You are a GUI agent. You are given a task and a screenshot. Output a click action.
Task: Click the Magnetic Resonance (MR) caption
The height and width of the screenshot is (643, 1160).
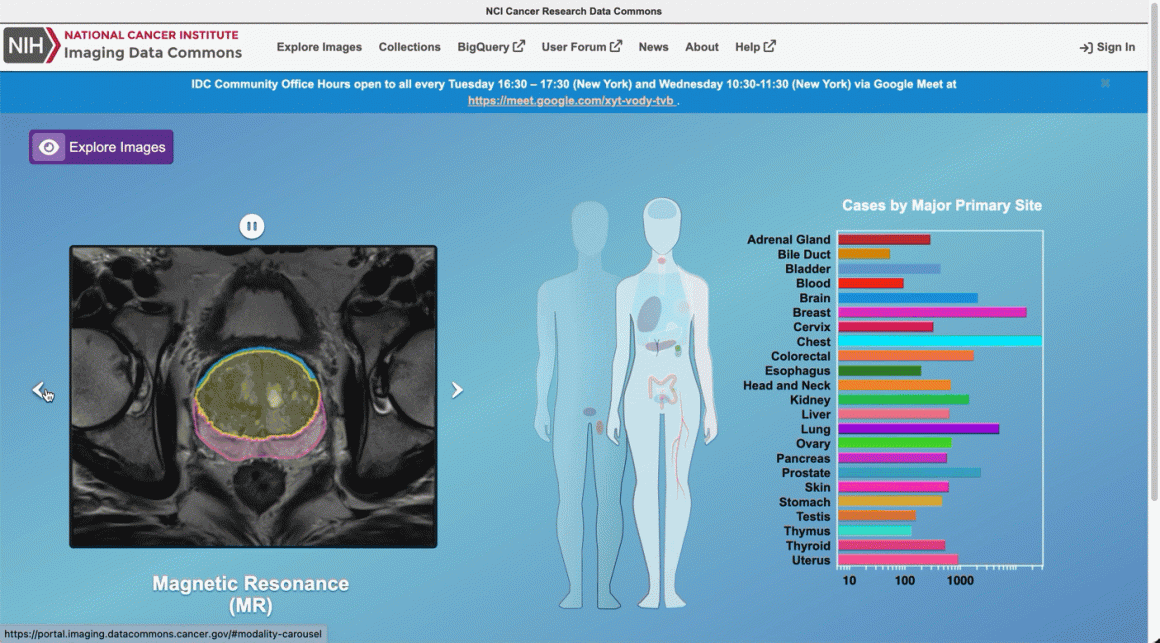pyautogui.click(x=251, y=595)
